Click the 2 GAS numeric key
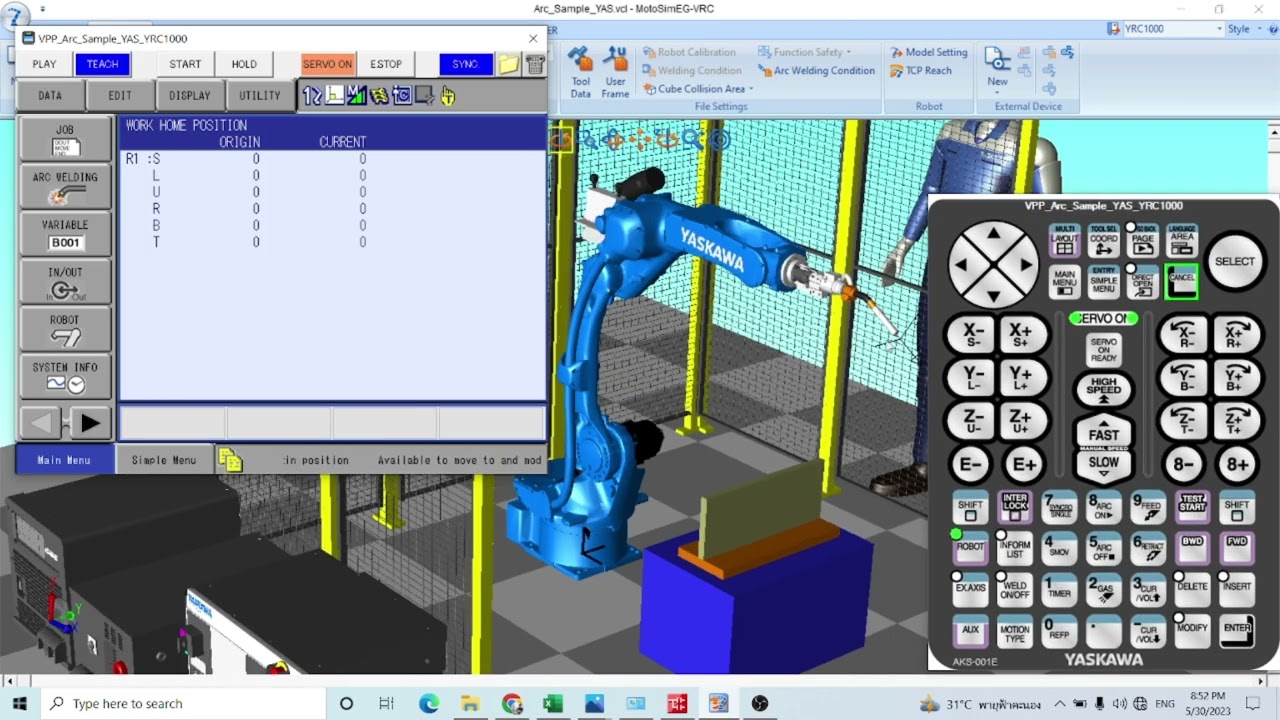 pyautogui.click(x=1104, y=590)
